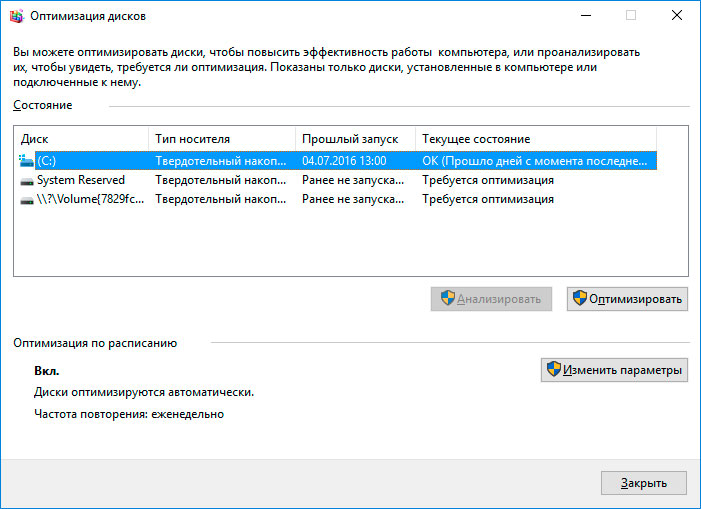Sort by the Диск column header

[81, 139]
